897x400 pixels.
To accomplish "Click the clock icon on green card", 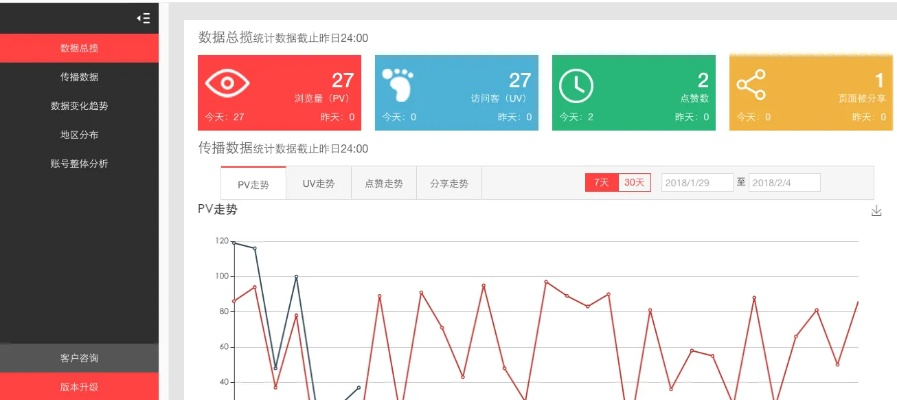I will tap(575, 85).
